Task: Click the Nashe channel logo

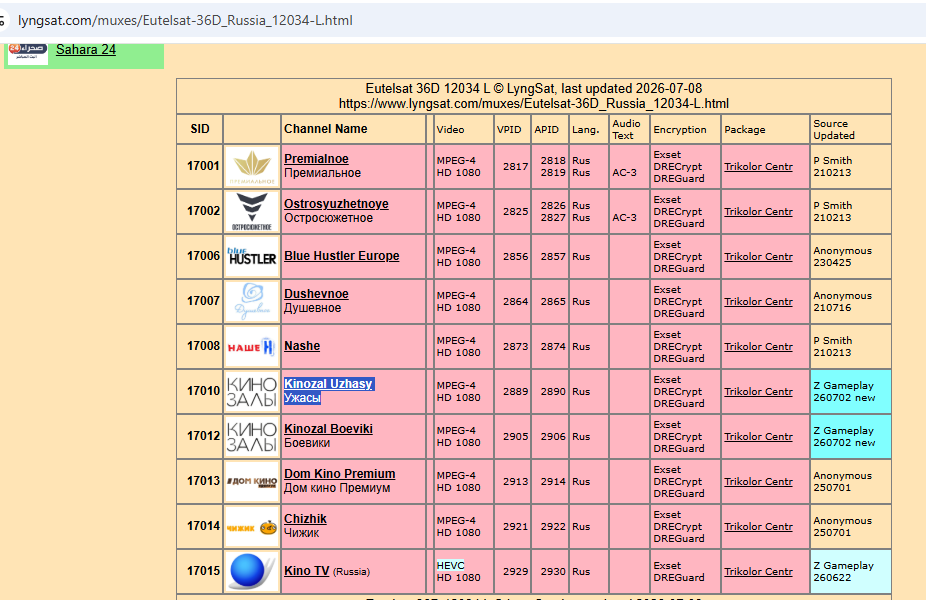Action: tap(252, 346)
